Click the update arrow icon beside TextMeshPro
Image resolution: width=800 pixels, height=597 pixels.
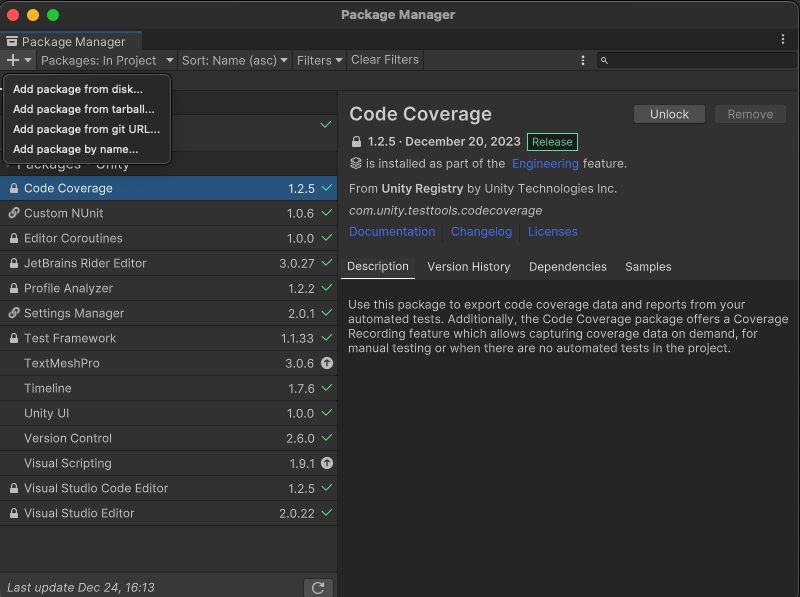[x=326, y=363]
